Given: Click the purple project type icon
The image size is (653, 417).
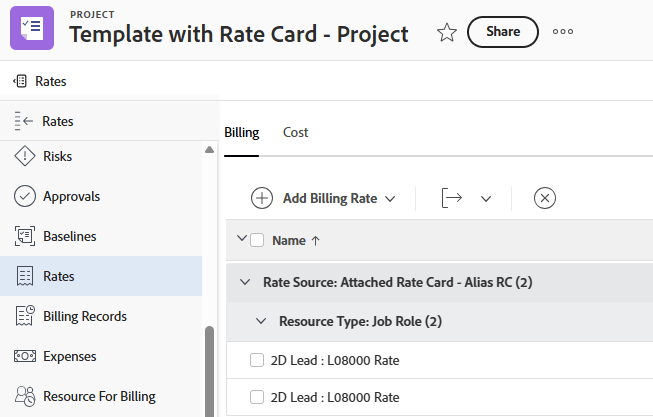Looking at the screenshot, I should point(32,28).
